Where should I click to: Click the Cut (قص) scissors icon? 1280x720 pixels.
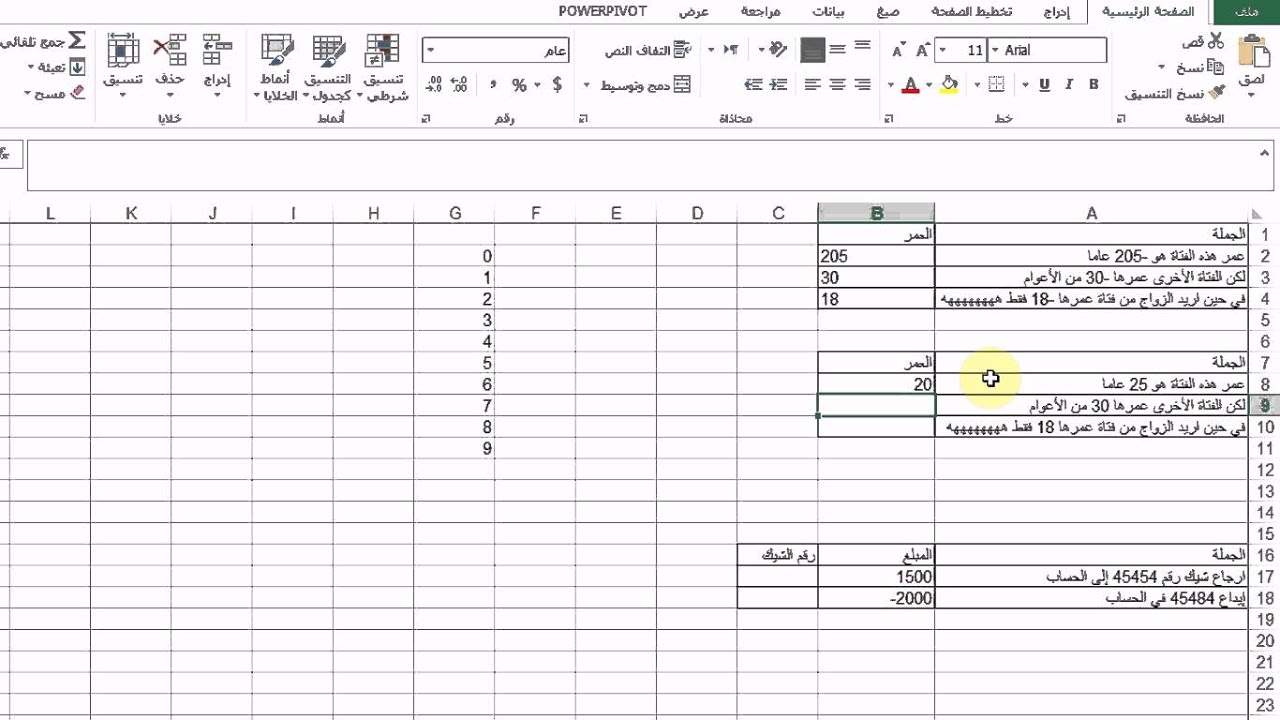1216,41
